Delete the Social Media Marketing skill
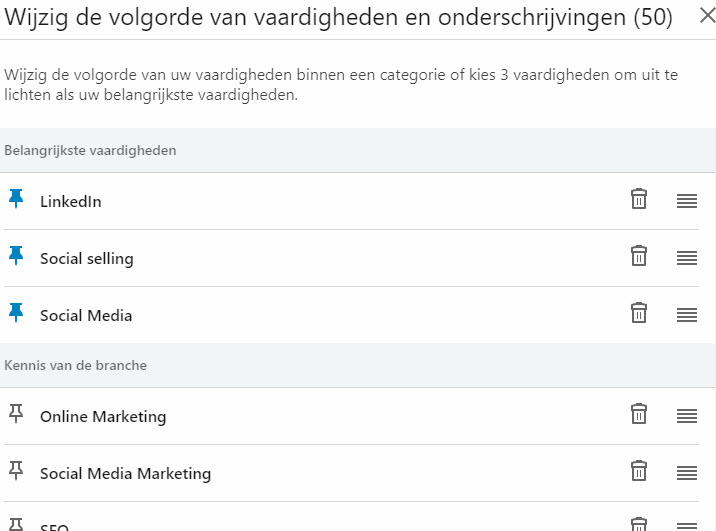 point(638,471)
